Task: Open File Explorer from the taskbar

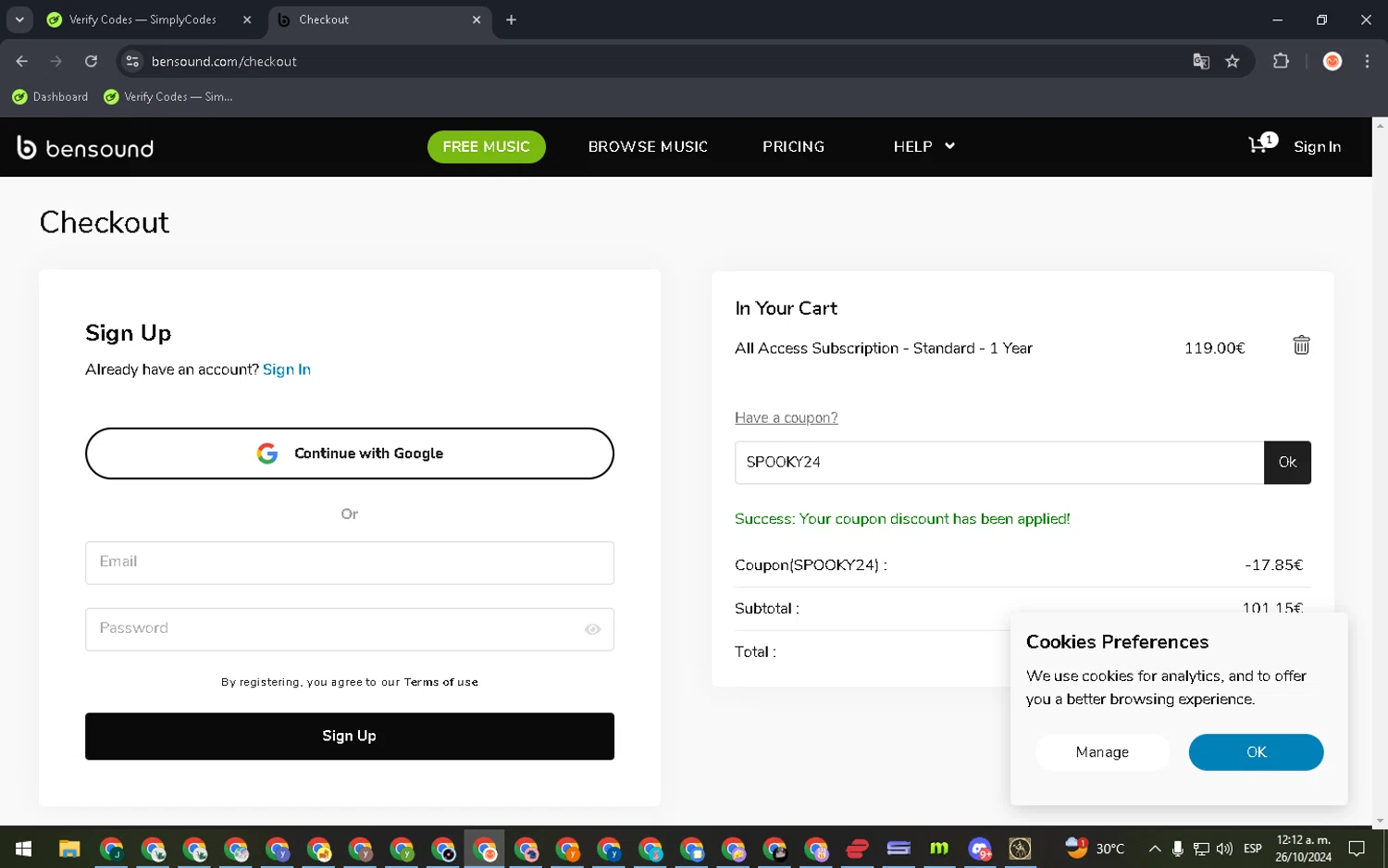Action: 69,848
